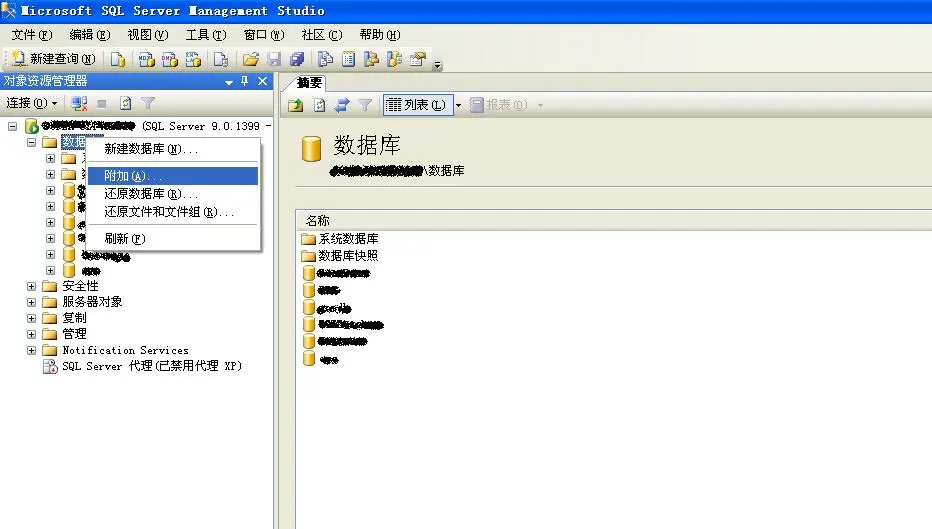Click the MDX query toolbar icon

point(146,59)
